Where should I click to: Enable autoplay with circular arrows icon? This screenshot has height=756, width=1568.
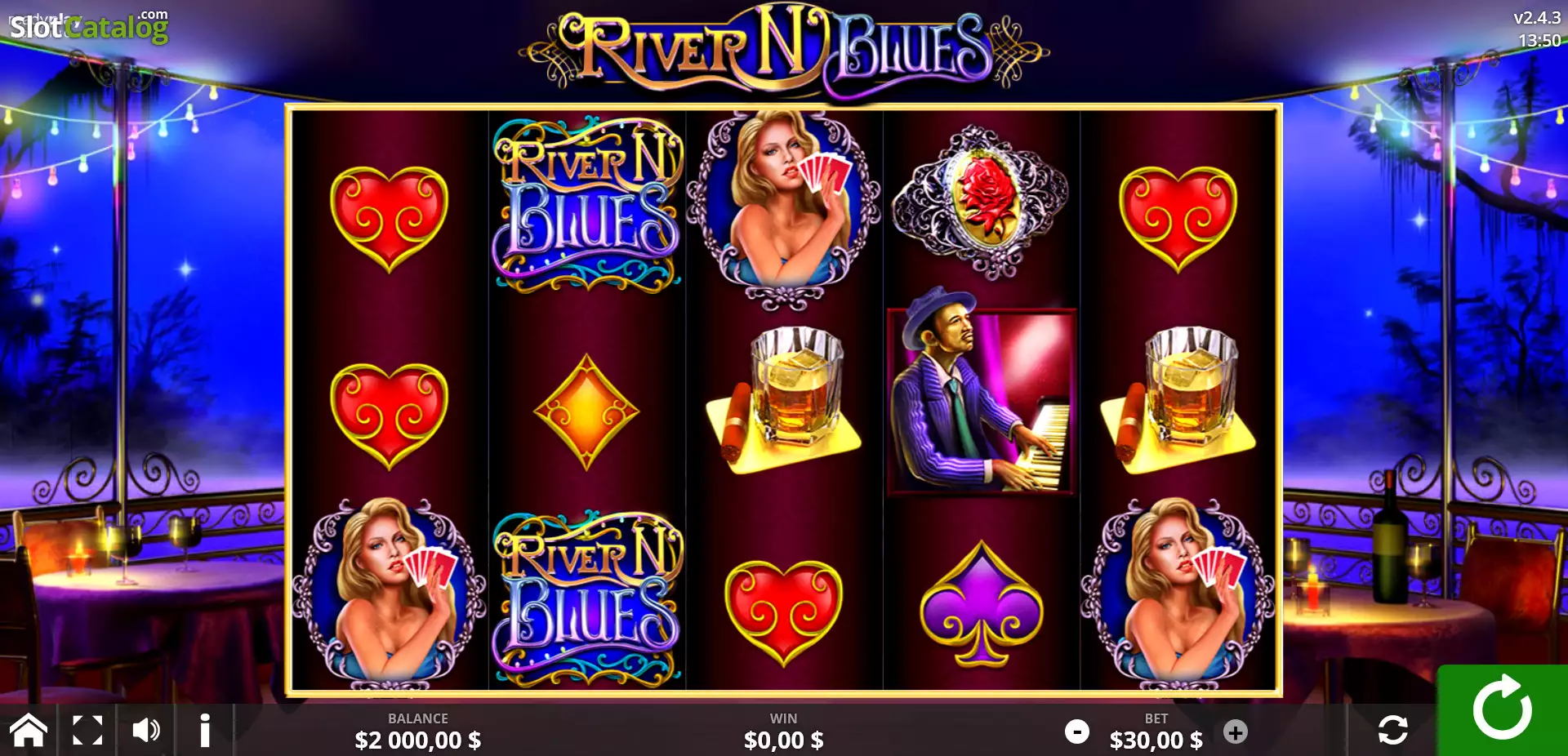click(x=1392, y=729)
